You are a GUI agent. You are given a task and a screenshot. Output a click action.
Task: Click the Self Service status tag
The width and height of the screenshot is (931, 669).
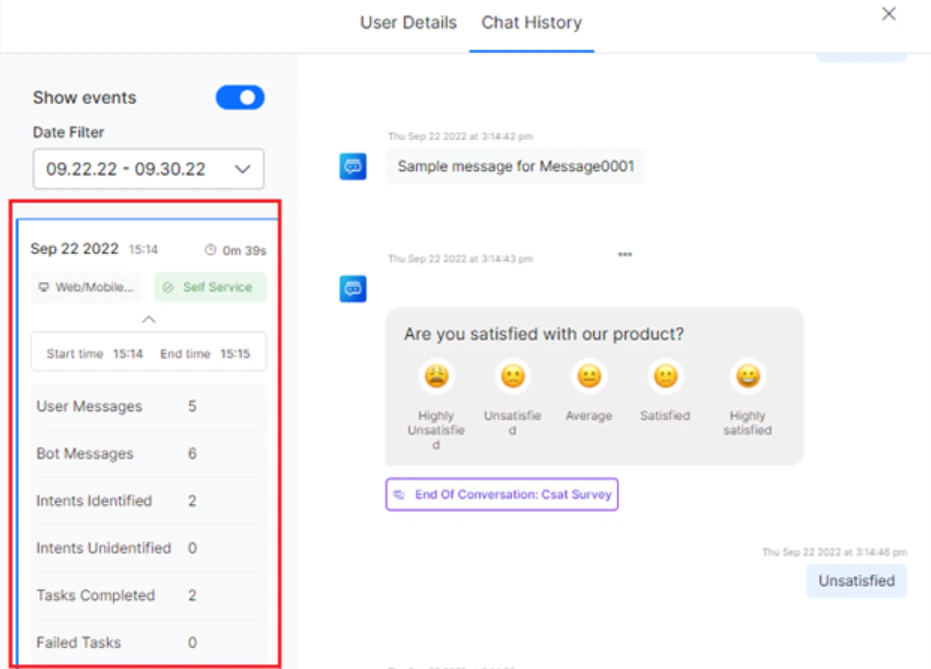(210, 287)
